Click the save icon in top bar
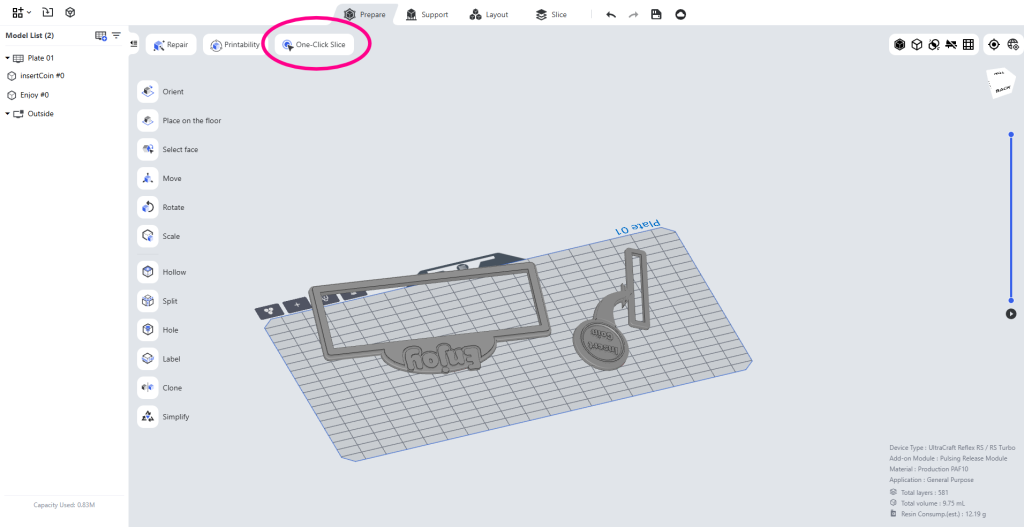Viewport: 1024px width, 527px height. (656, 14)
